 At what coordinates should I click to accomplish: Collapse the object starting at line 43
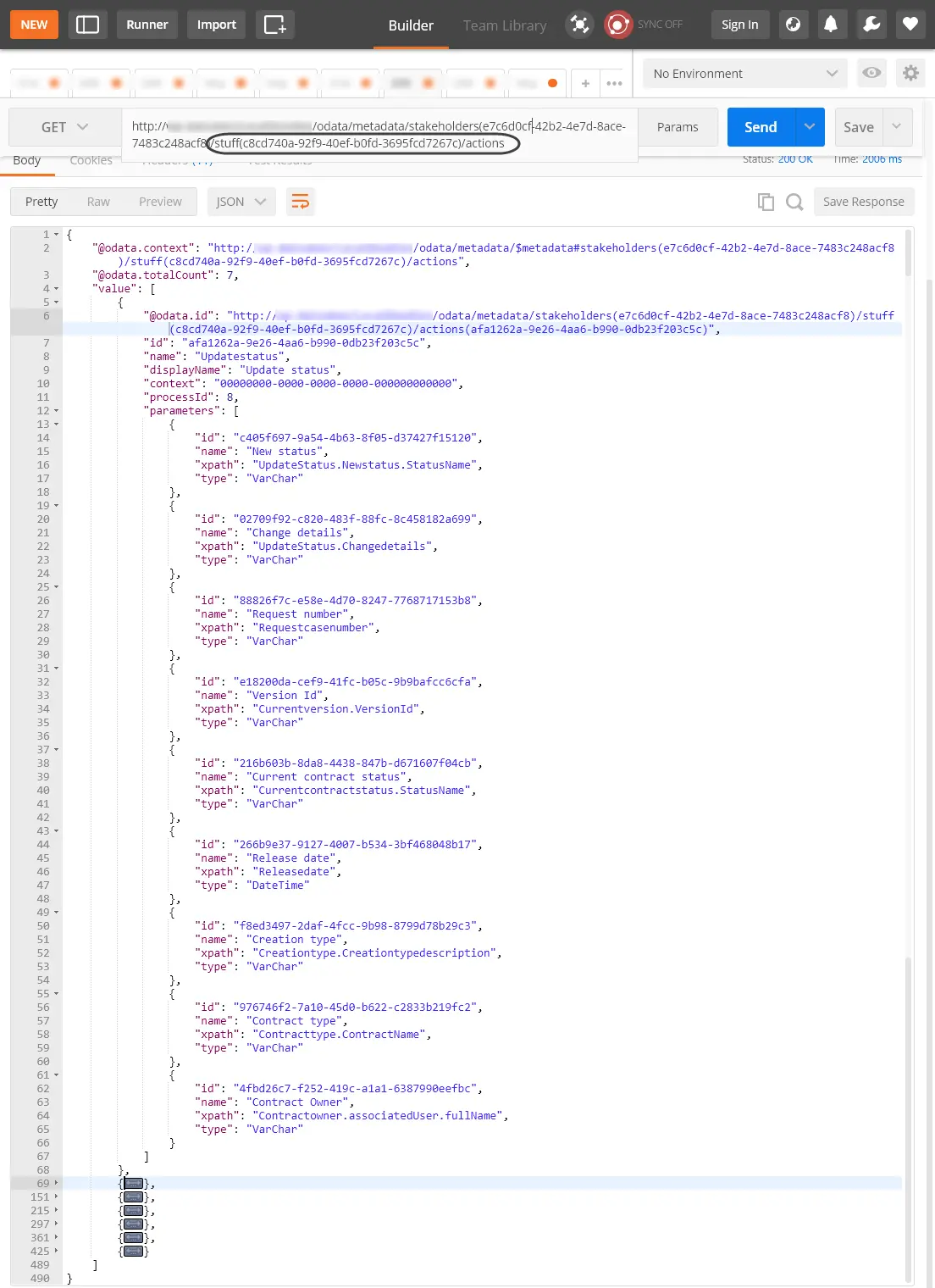click(x=57, y=831)
